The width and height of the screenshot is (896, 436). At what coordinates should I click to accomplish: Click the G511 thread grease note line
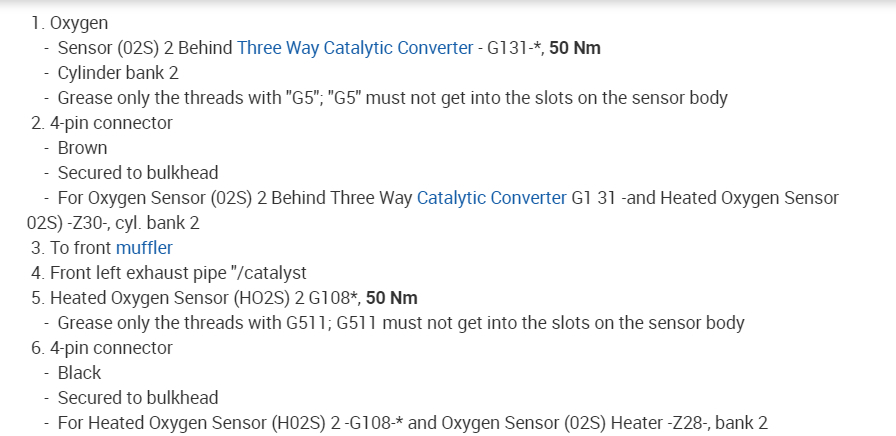click(400, 323)
